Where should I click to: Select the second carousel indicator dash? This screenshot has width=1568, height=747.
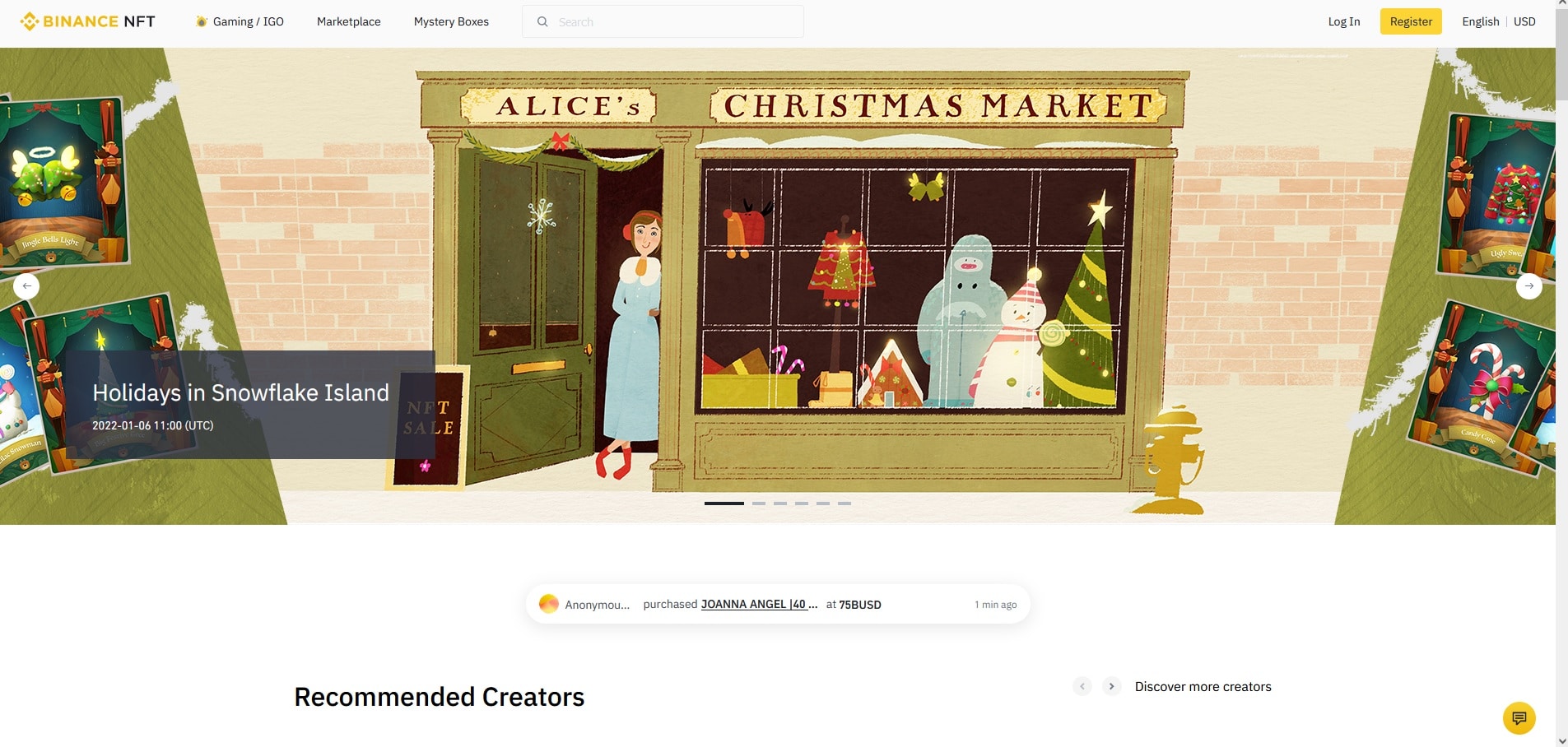coord(759,503)
